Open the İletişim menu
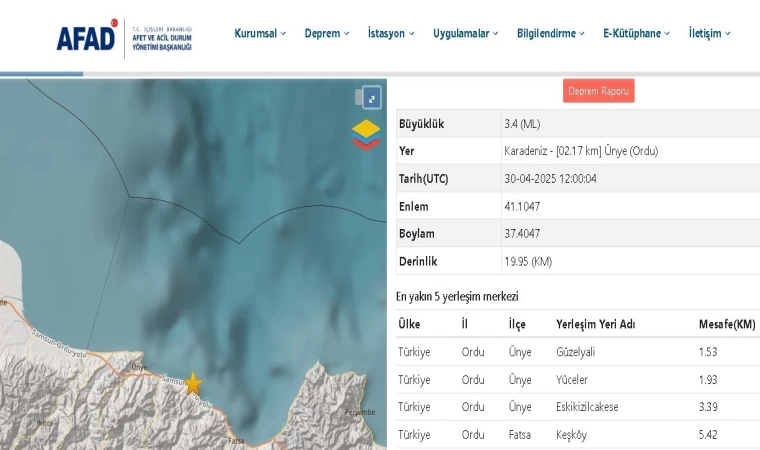Viewport: 760px width, 450px height. 709,33
